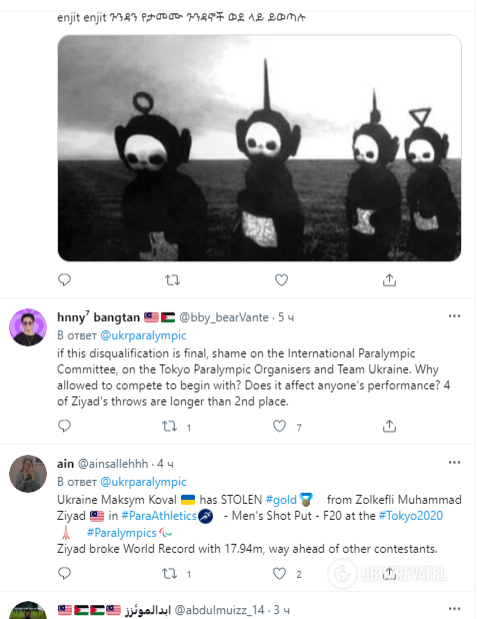Like the Teletubbies image tweet
This screenshot has width=479, height=619.
pos(281,280)
